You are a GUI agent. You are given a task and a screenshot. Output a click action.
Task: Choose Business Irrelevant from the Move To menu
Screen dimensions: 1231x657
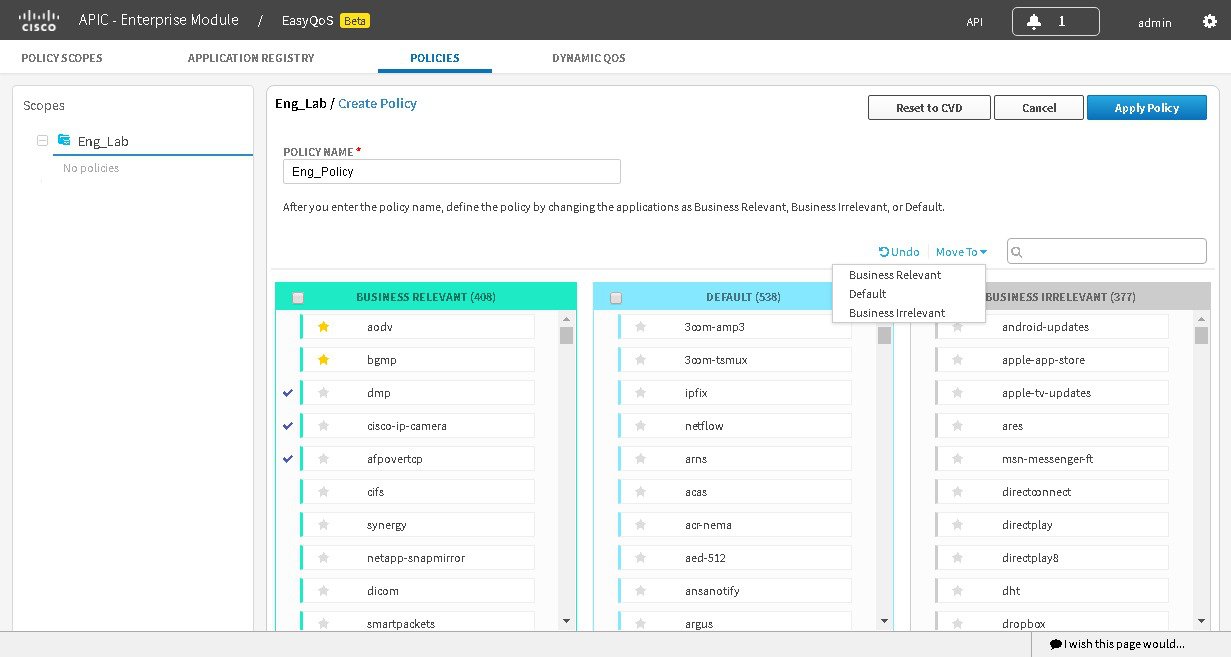(896, 312)
